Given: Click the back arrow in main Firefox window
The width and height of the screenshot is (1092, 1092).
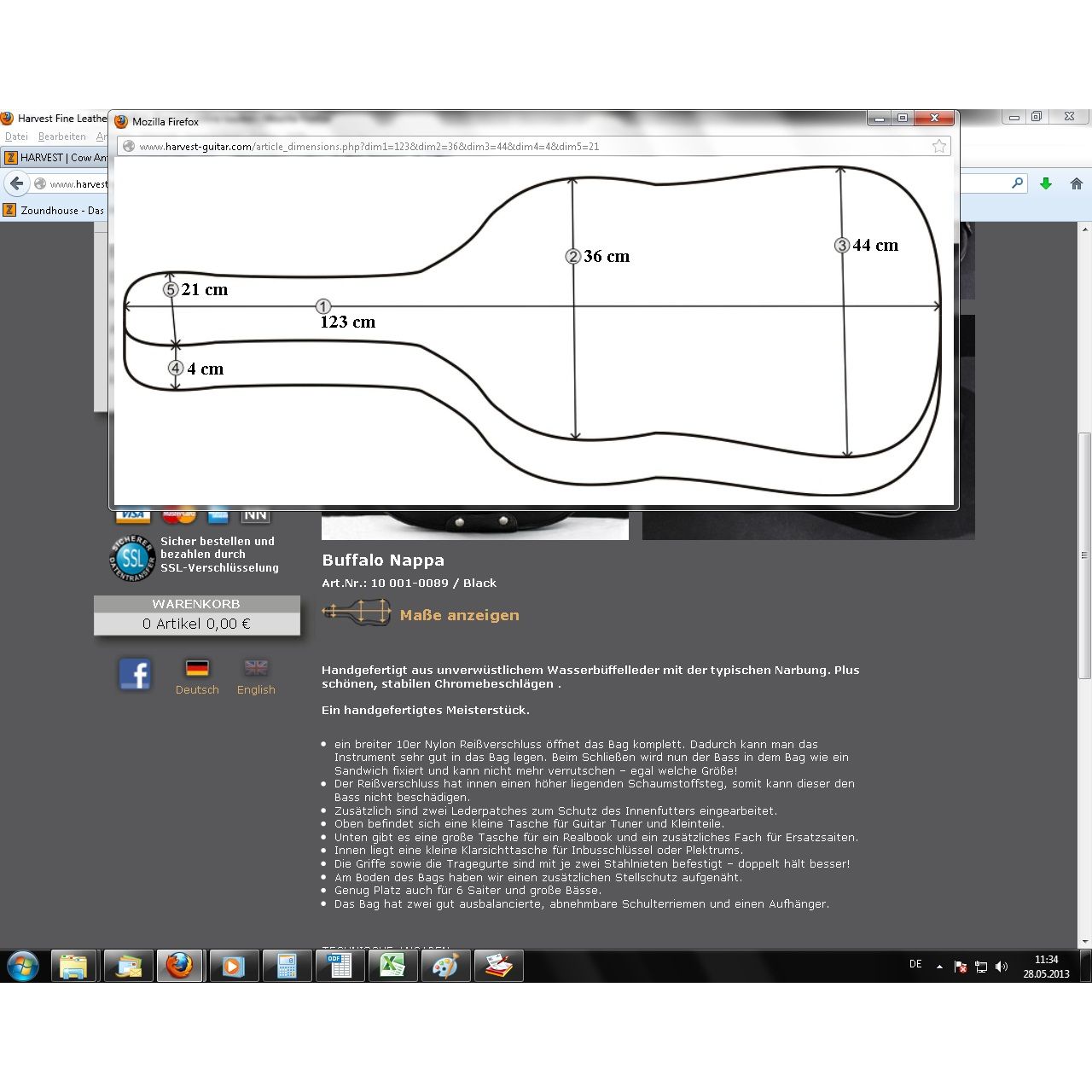Looking at the screenshot, I should click(16, 183).
